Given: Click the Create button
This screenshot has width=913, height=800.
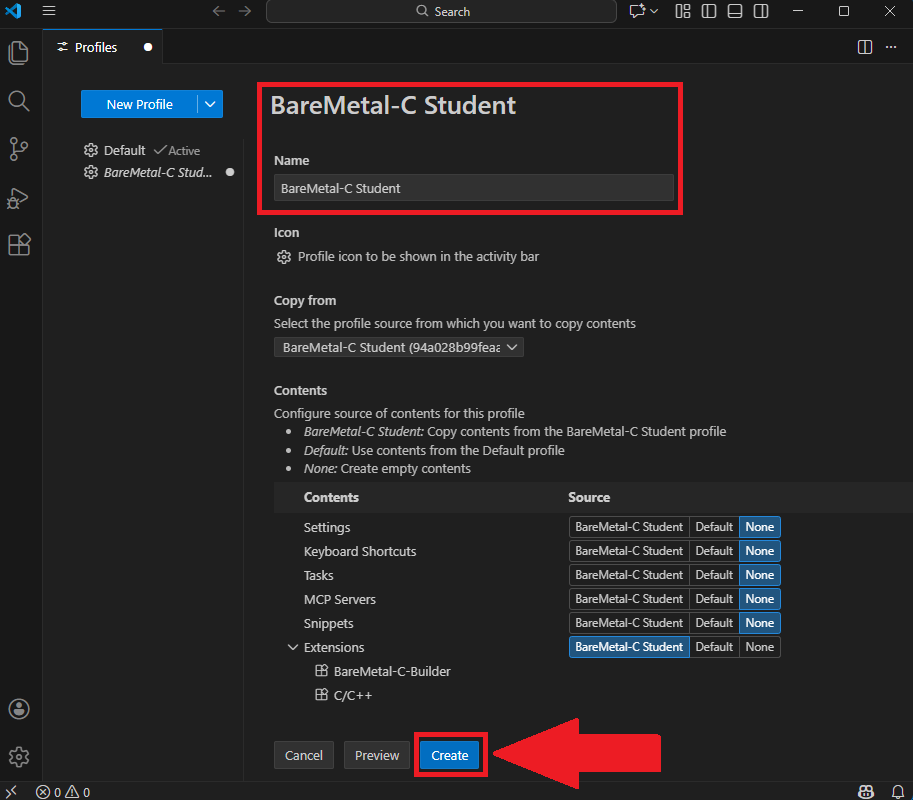Looking at the screenshot, I should [x=449, y=755].
